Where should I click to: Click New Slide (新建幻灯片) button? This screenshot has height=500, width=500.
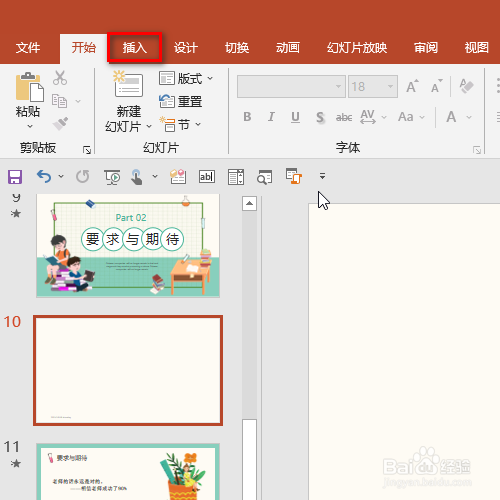[128, 101]
